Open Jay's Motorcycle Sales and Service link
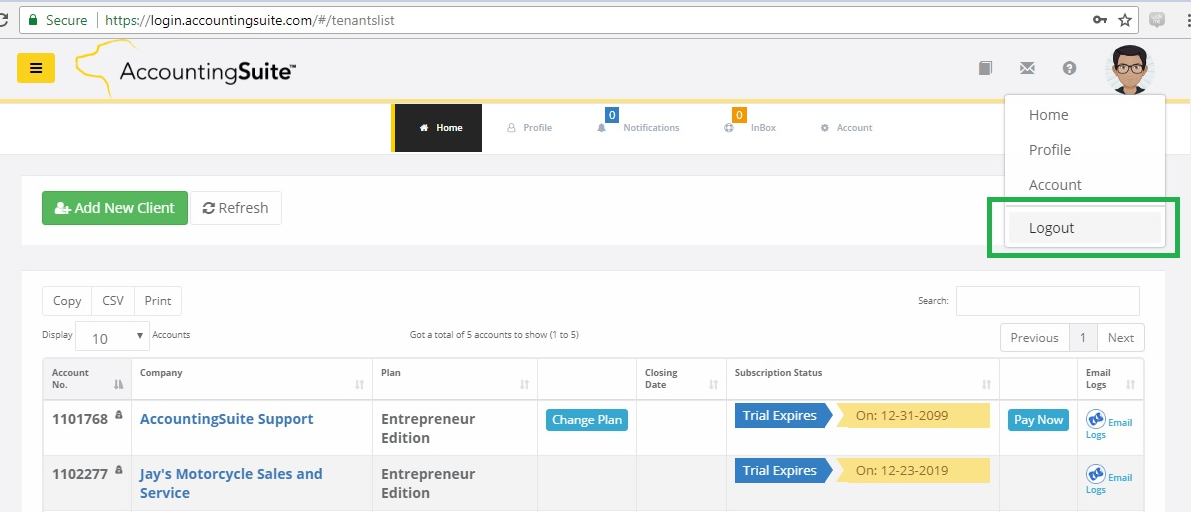Screen dimensions: 1191x512 [231, 483]
